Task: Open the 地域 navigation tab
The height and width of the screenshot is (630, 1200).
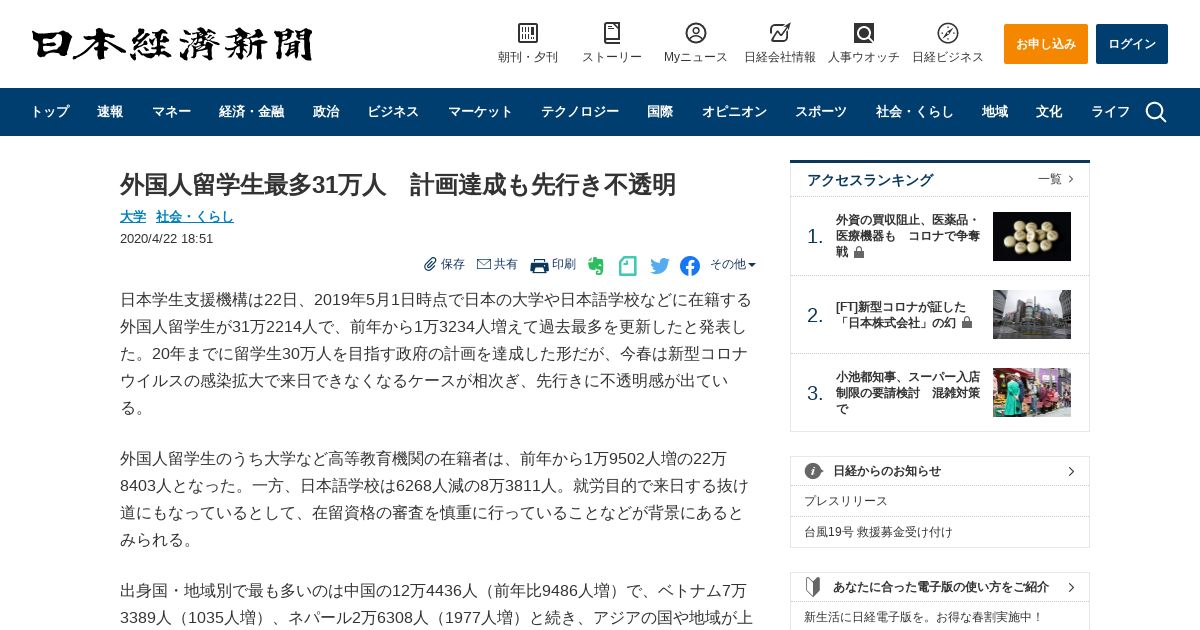Action: click(995, 112)
